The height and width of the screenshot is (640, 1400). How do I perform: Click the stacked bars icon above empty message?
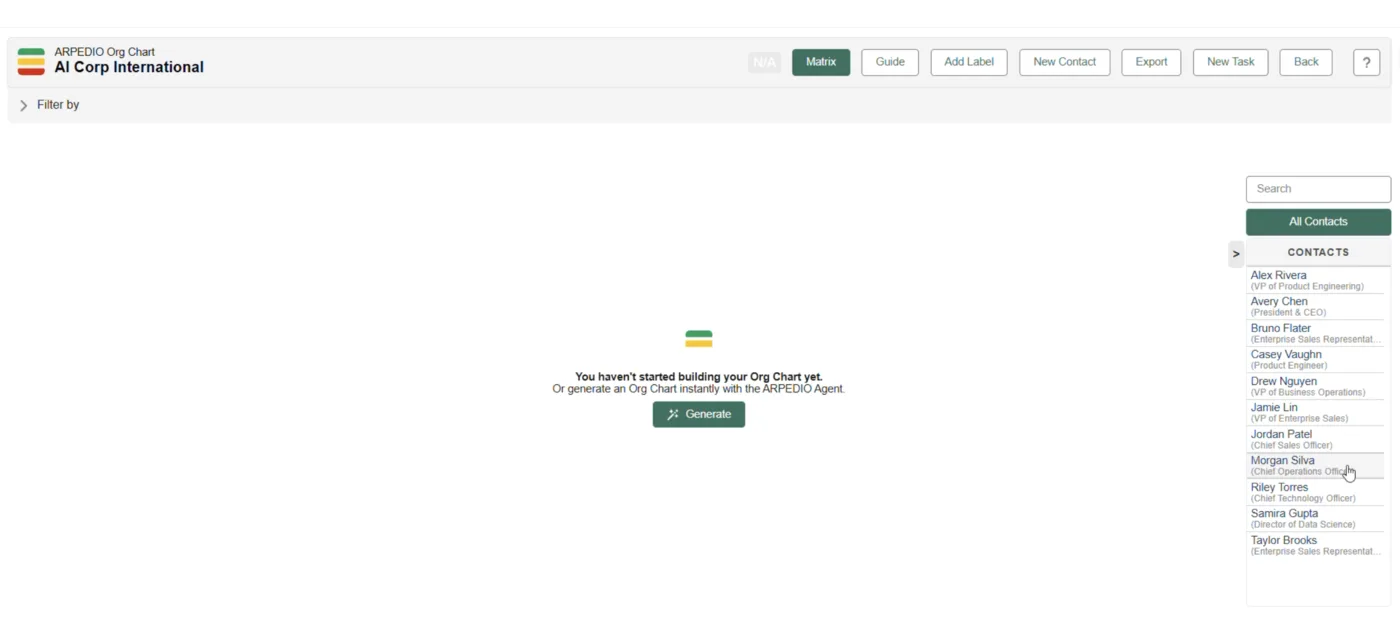click(x=698, y=339)
